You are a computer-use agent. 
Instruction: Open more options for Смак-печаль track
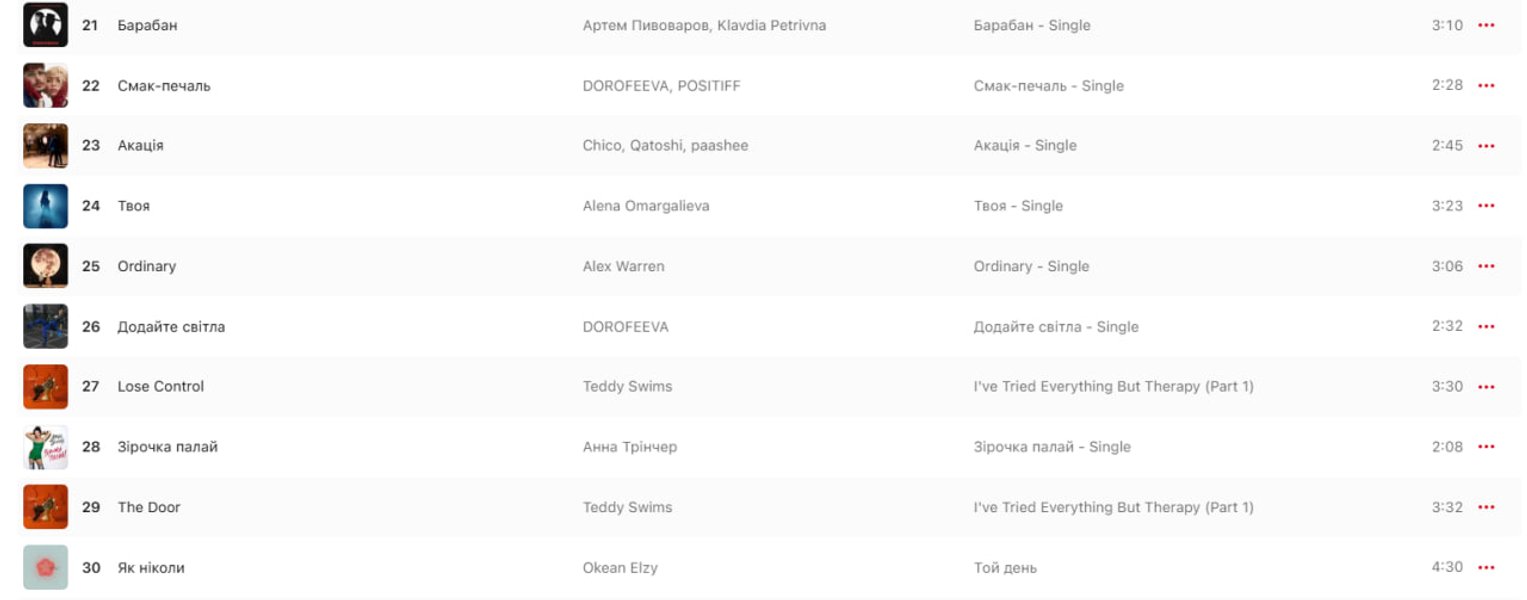click(1486, 85)
